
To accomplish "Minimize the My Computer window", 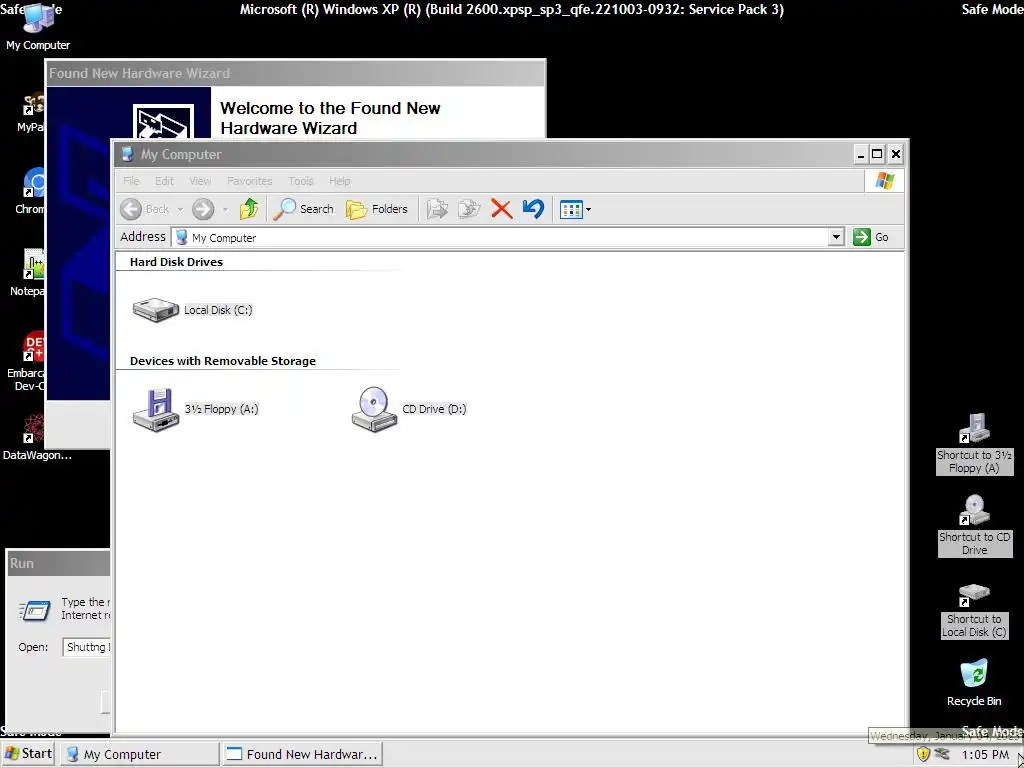I will pyautogui.click(x=861, y=155).
